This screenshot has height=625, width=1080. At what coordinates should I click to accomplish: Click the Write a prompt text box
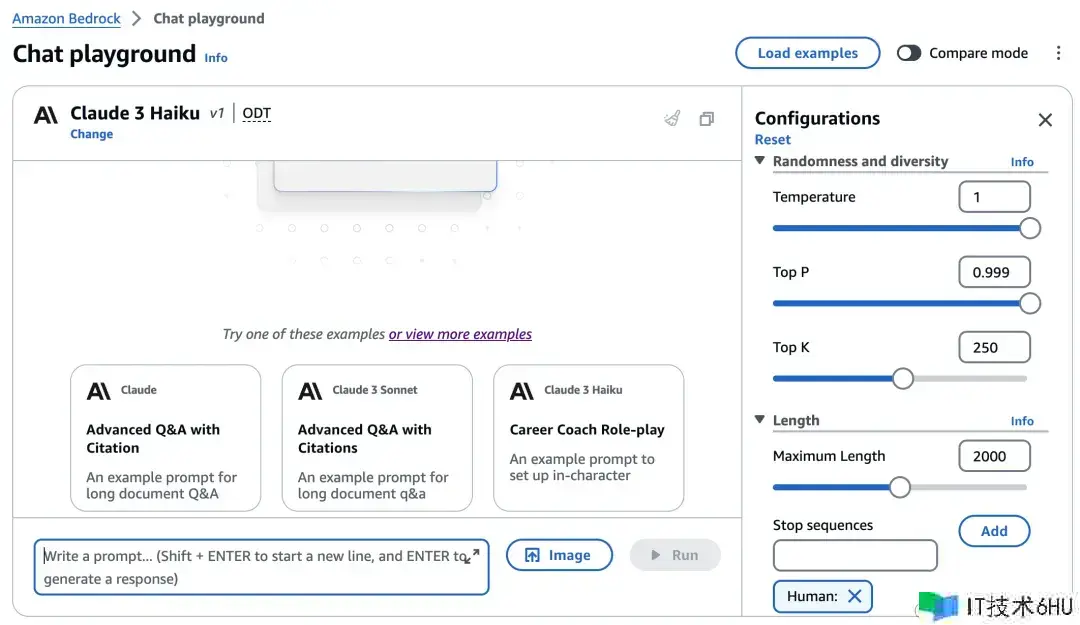250,567
